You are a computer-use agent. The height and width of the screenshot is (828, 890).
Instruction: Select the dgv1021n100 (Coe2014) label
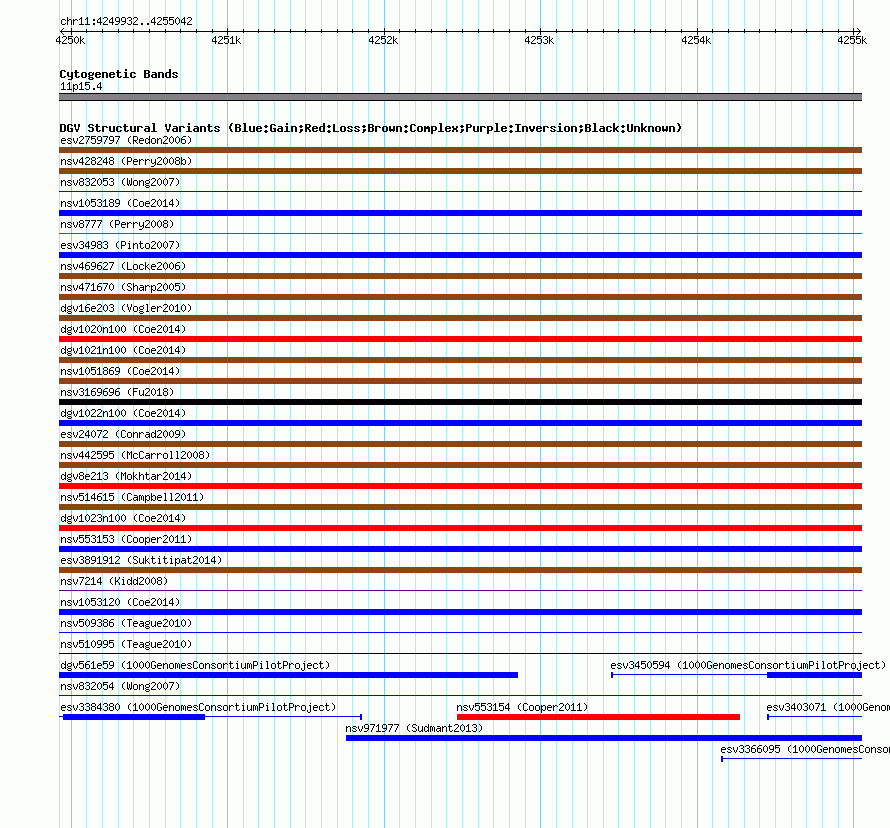click(x=123, y=350)
